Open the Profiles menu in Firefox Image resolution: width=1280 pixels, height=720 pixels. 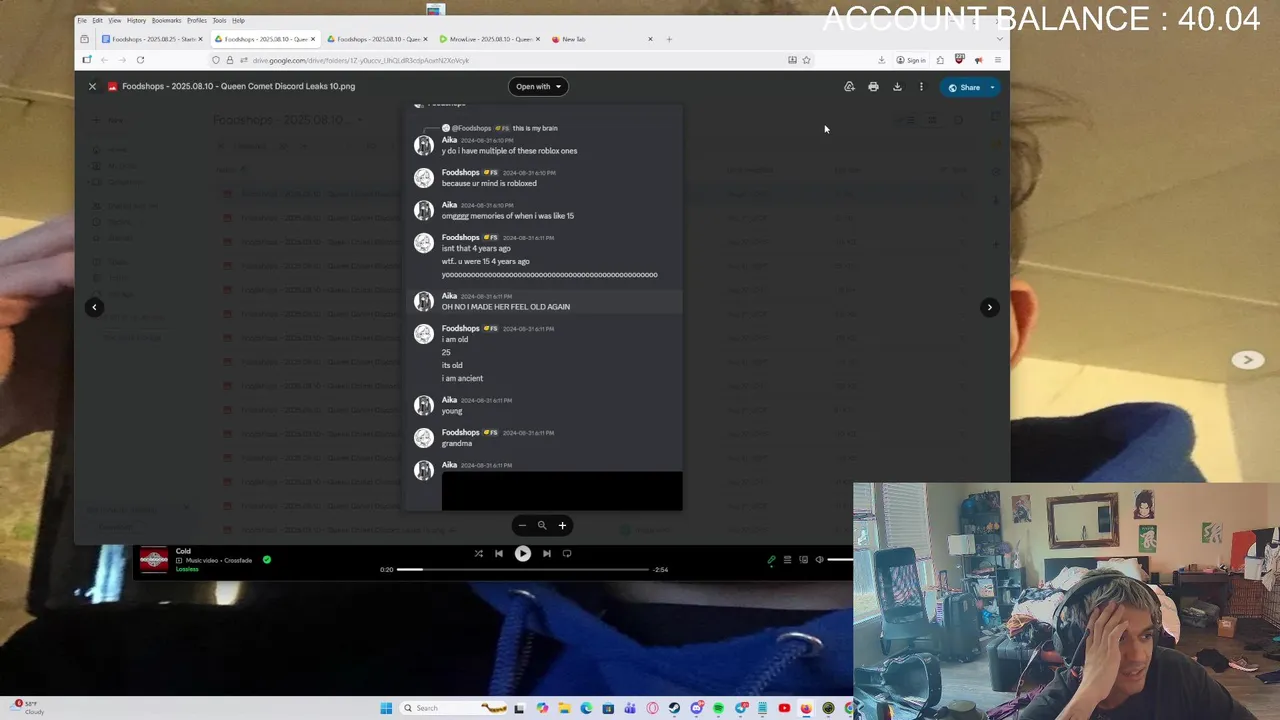(x=197, y=20)
